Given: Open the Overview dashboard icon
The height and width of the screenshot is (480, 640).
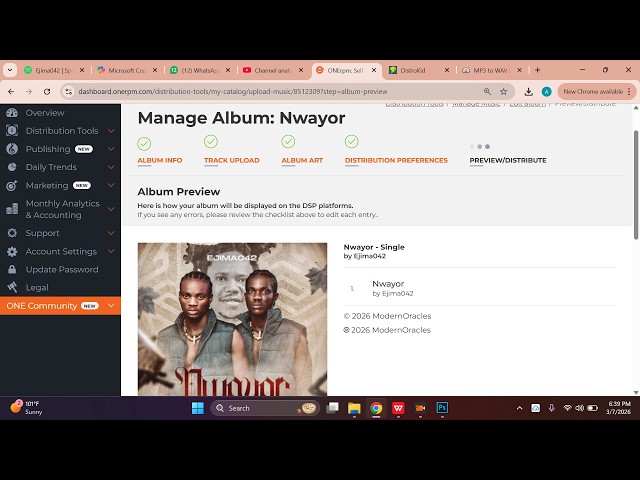Looking at the screenshot, I should [12, 113].
